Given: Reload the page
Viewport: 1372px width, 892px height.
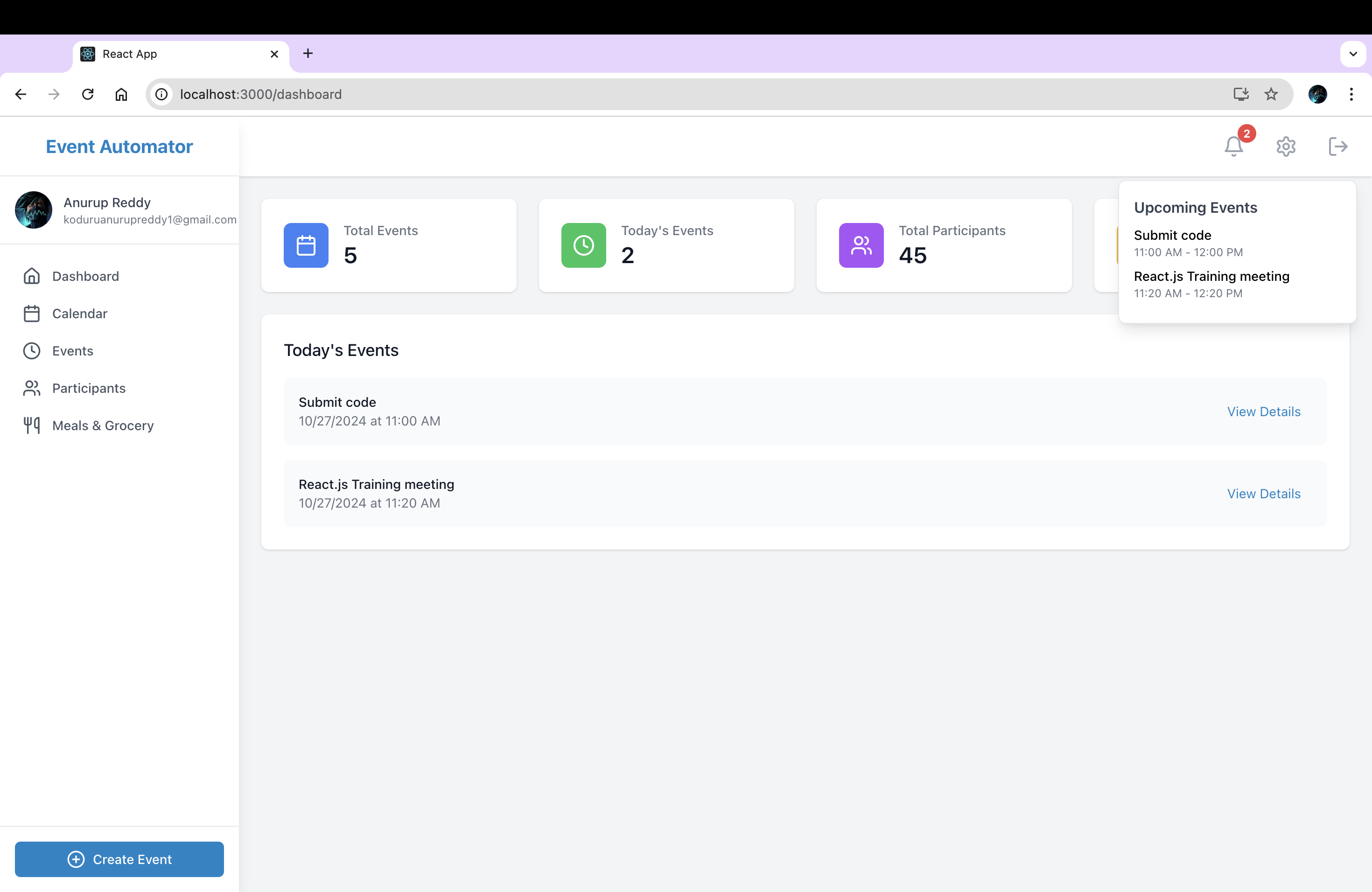Looking at the screenshot, I should (88, 94).
